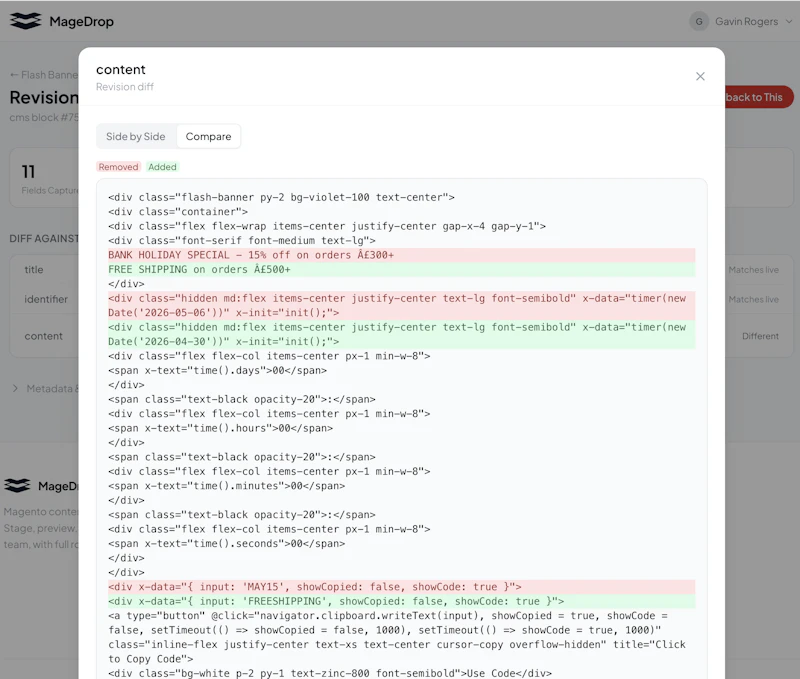
Task: Click the Removed legend badge
Action: (x=118, y=167)
